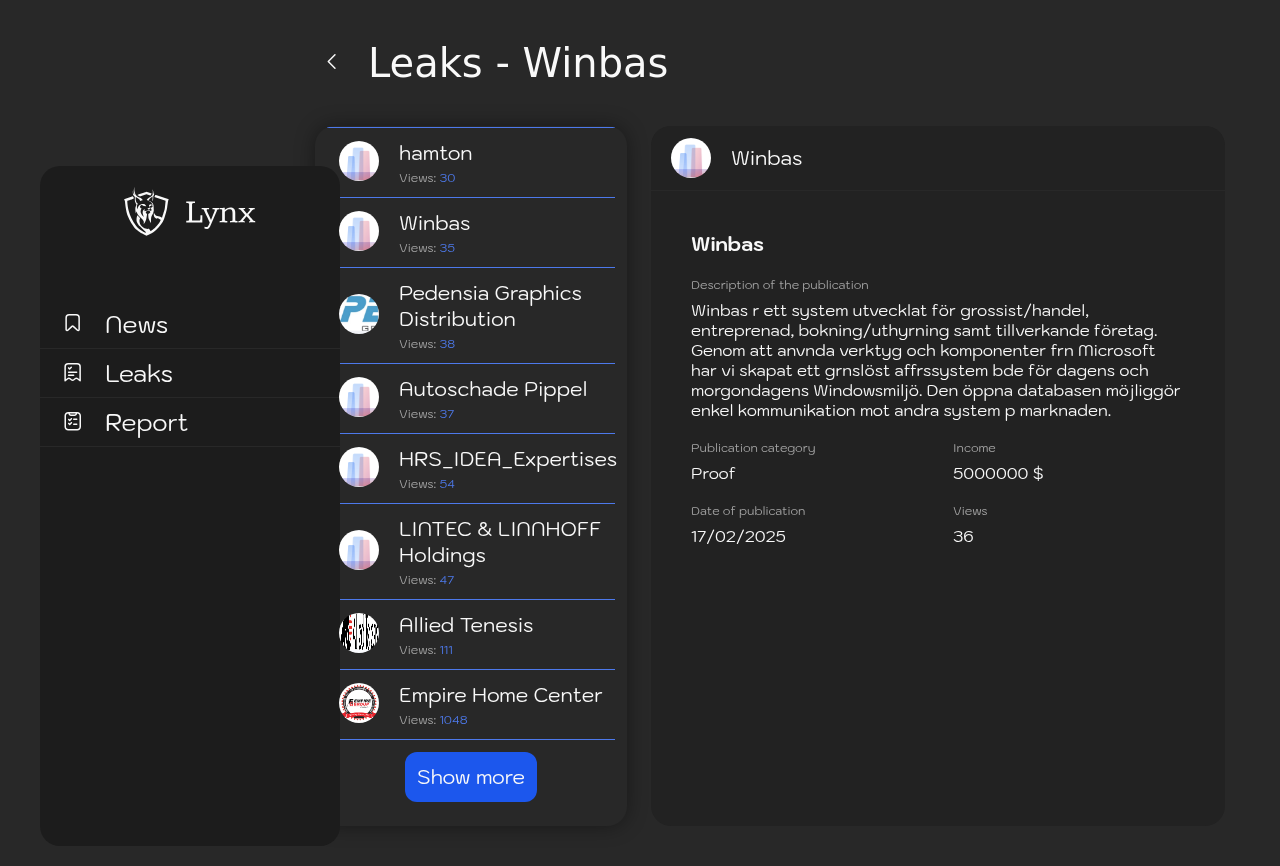This screenshot has height=866, width=1280.
Task: Click the Description of the publication label
Action: (780, 285)
